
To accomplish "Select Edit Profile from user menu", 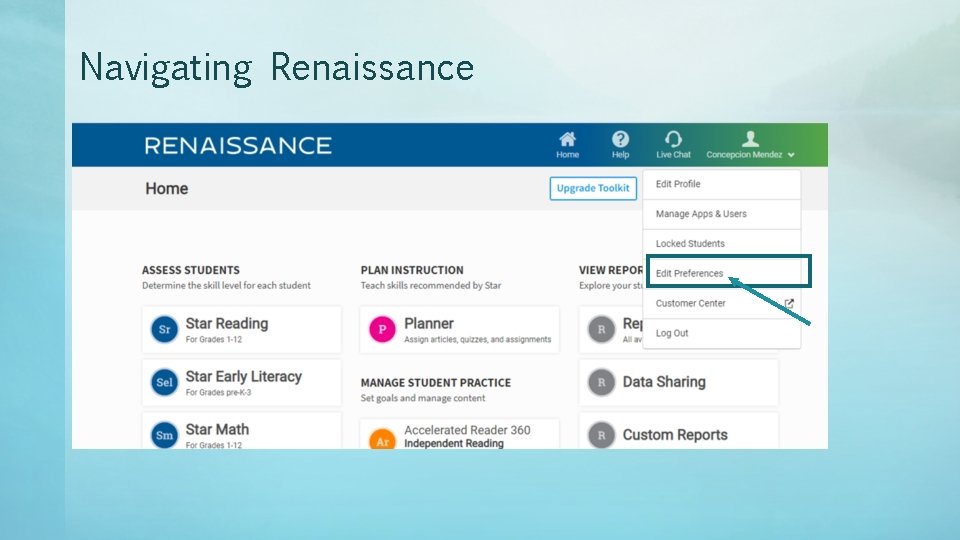I will pyautogui.click(x=722, y=184).
